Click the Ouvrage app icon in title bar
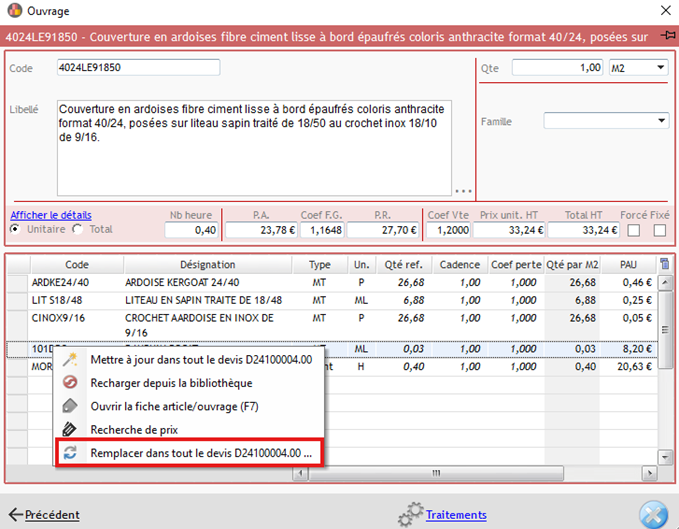The height and width of the screenshot is (529, 679). 15,10
